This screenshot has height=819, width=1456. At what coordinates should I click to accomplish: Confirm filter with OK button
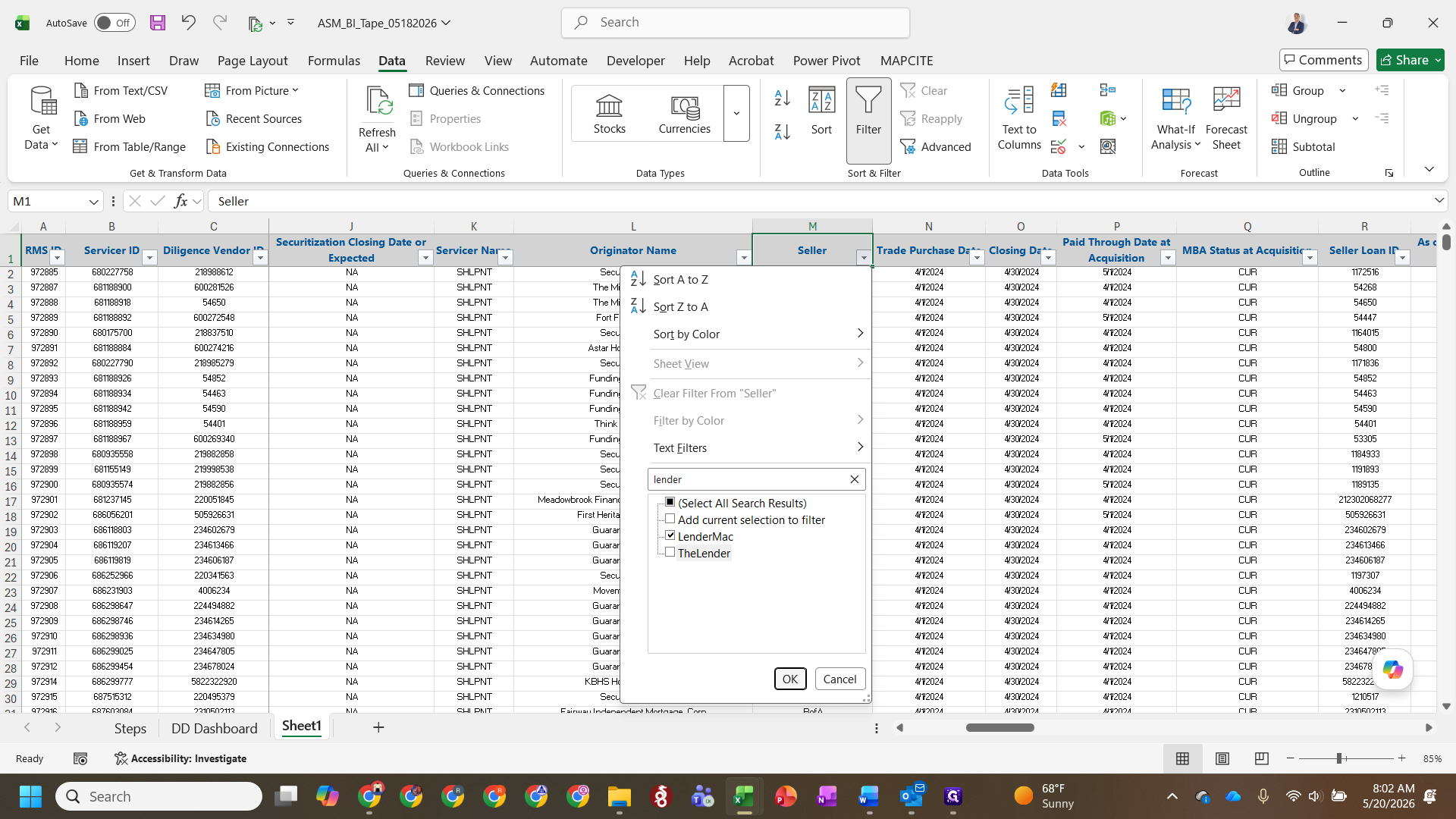[789, 679]
